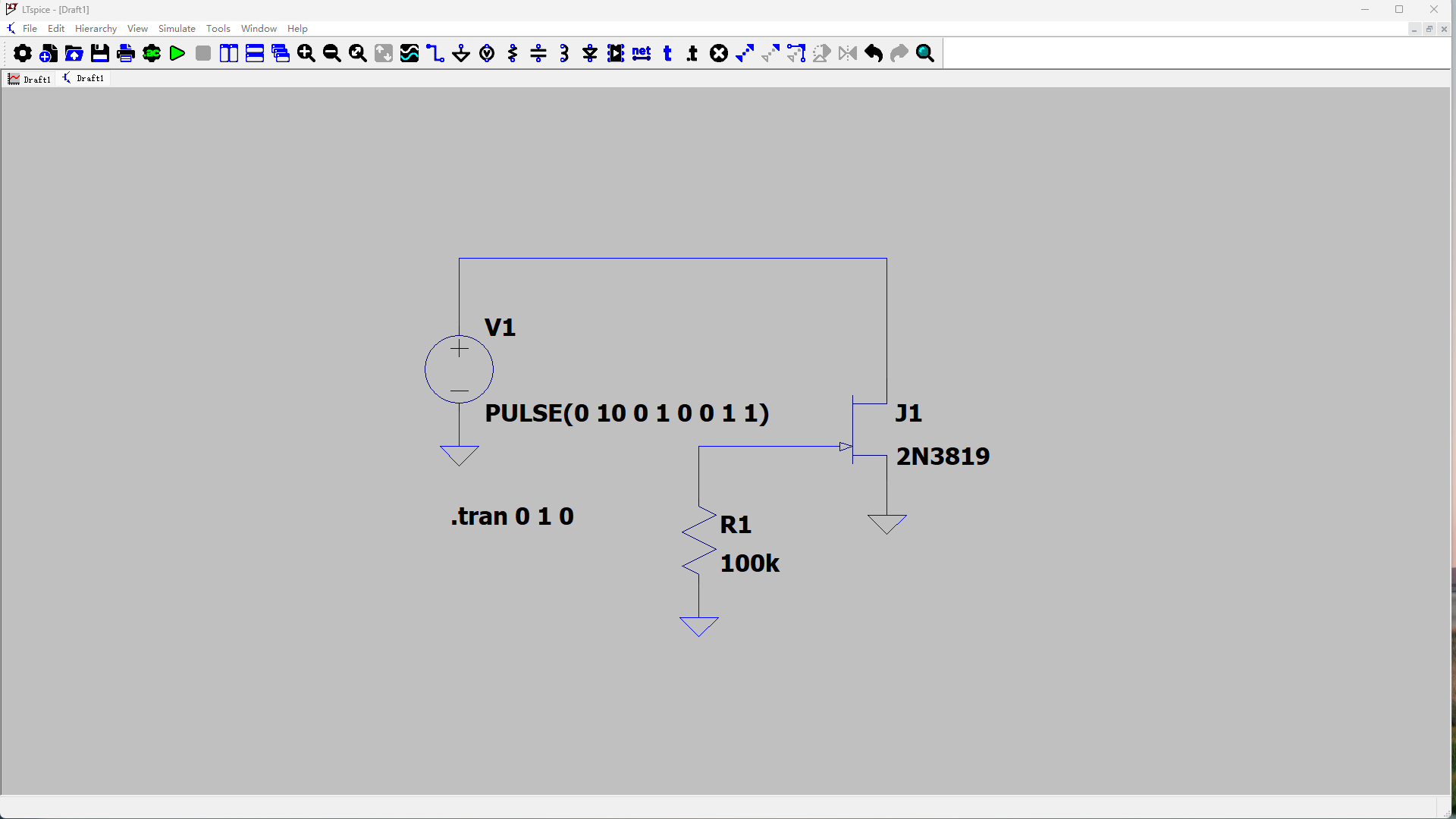Viewport: 1456px width, 819px height.
Task: Click the grey Mirror icon
Action: (848, 53)
